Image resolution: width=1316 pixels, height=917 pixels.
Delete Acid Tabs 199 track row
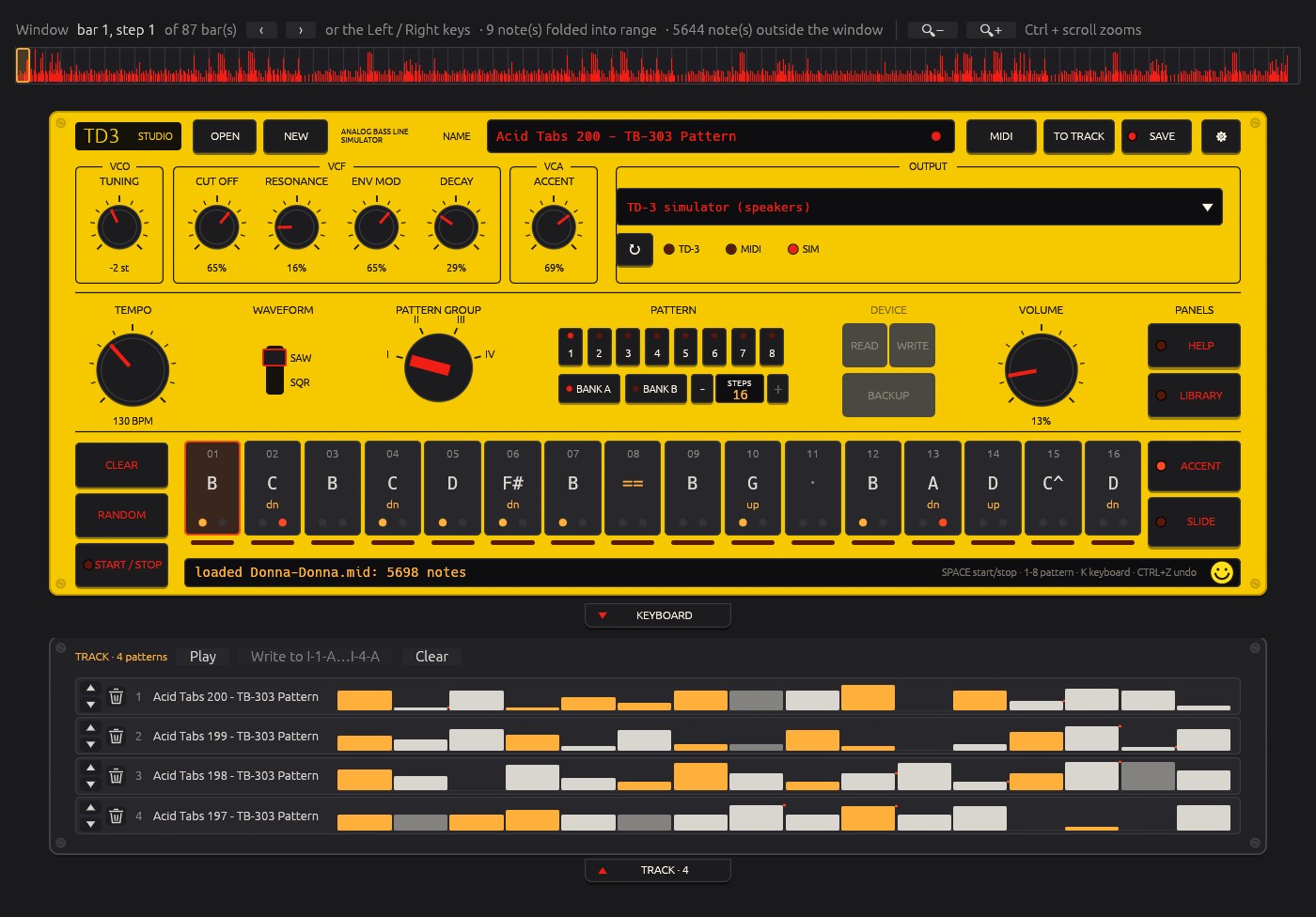click(117, 737)
